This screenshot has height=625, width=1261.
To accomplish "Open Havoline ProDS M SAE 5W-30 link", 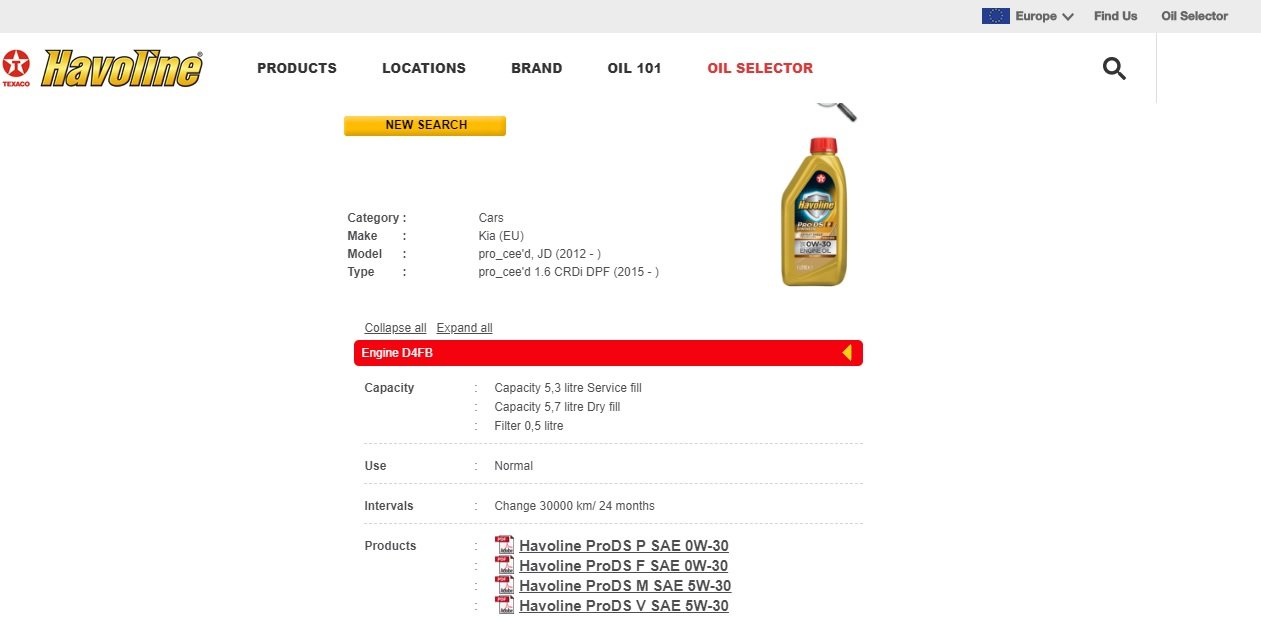I will (x=625, y=586).
